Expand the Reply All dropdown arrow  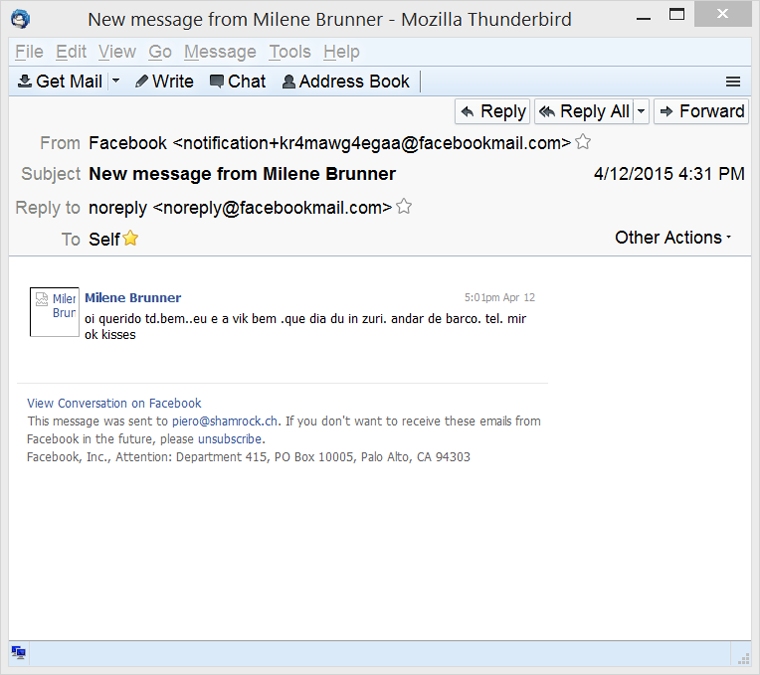(x=641, y=111)
